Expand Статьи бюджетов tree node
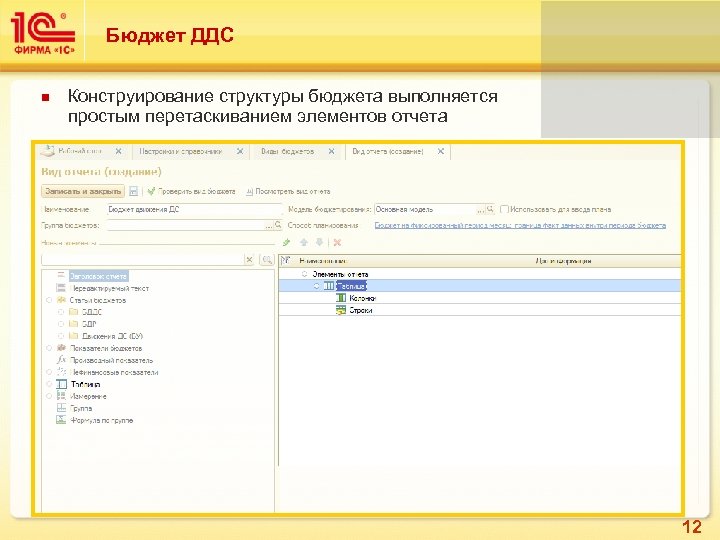Viewport: 720px width, 540px height. pyautogui.click(x=49, y=300)
